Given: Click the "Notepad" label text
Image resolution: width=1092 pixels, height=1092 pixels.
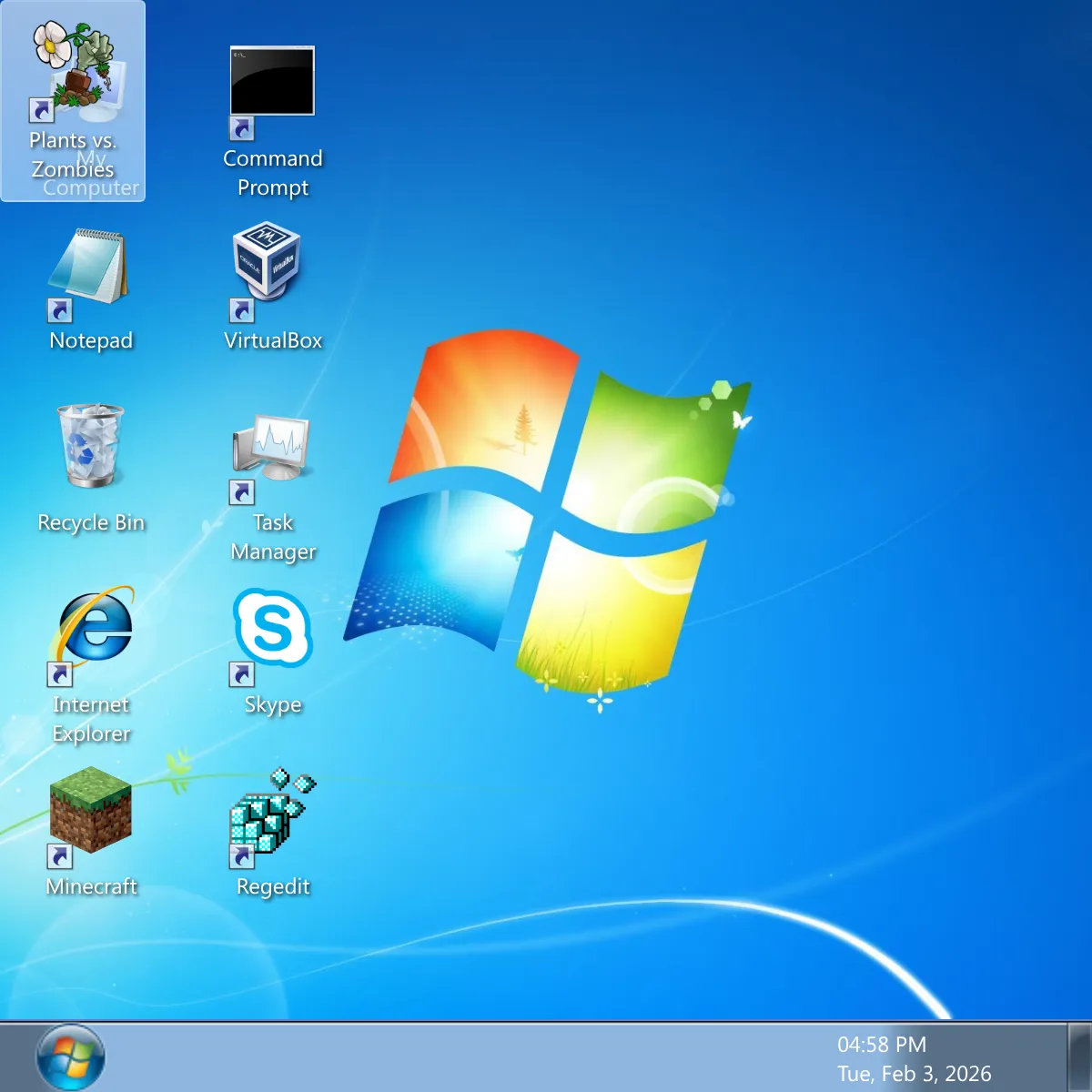Looking at the screenshot, I should point(91,340).
